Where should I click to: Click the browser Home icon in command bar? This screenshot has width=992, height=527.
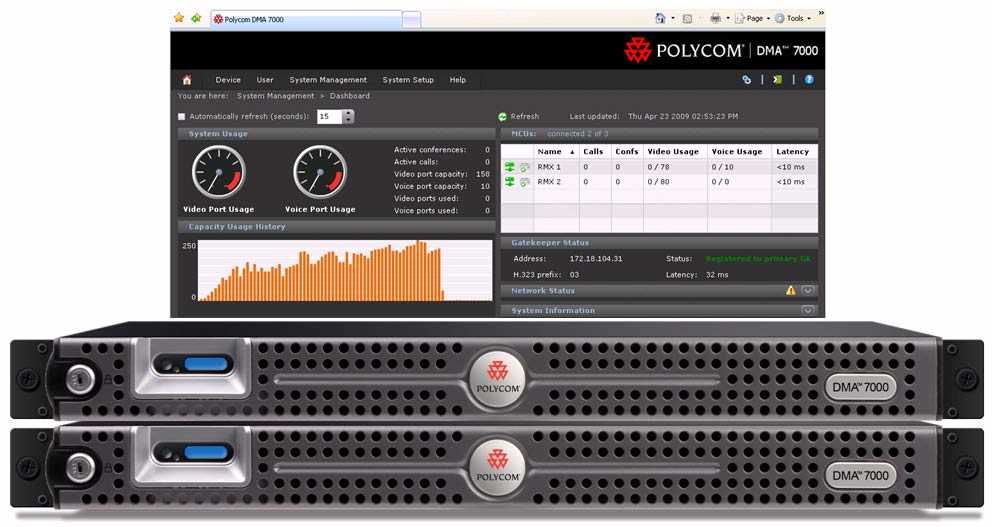tap(660, 18)
